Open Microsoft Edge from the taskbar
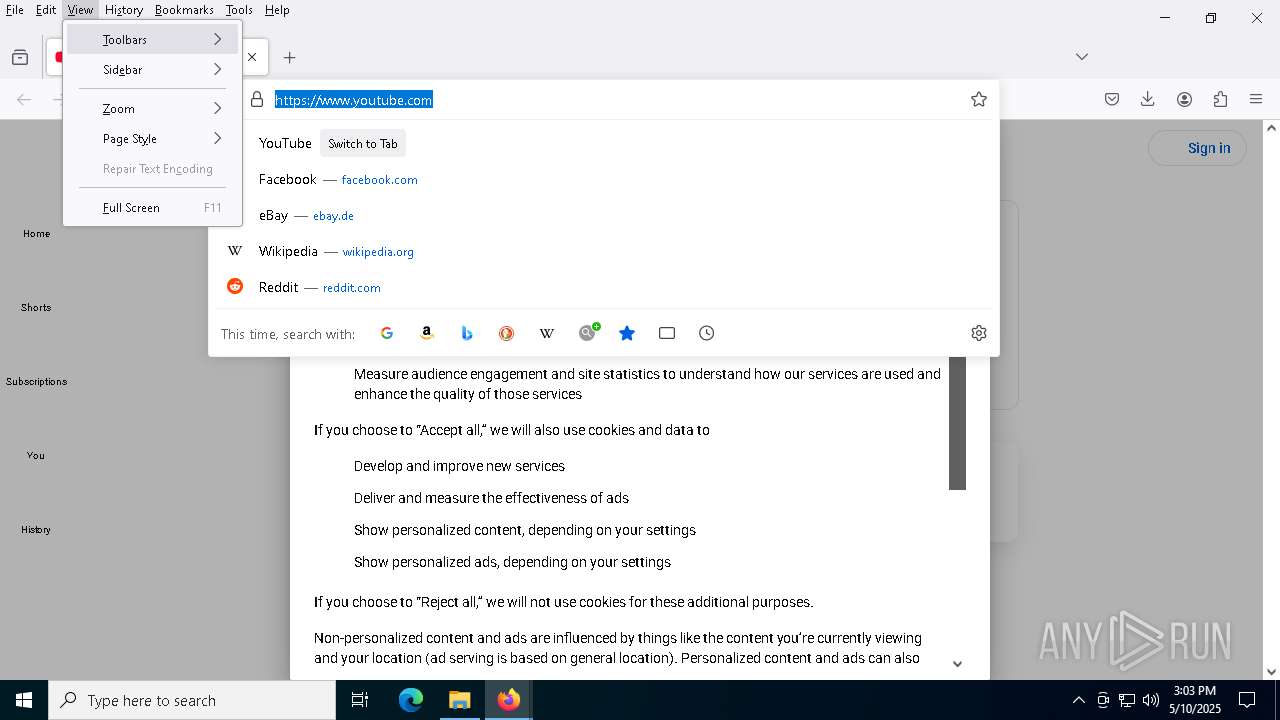The width and height of the screenshot is (1280, 720). [x=411, y=700]
